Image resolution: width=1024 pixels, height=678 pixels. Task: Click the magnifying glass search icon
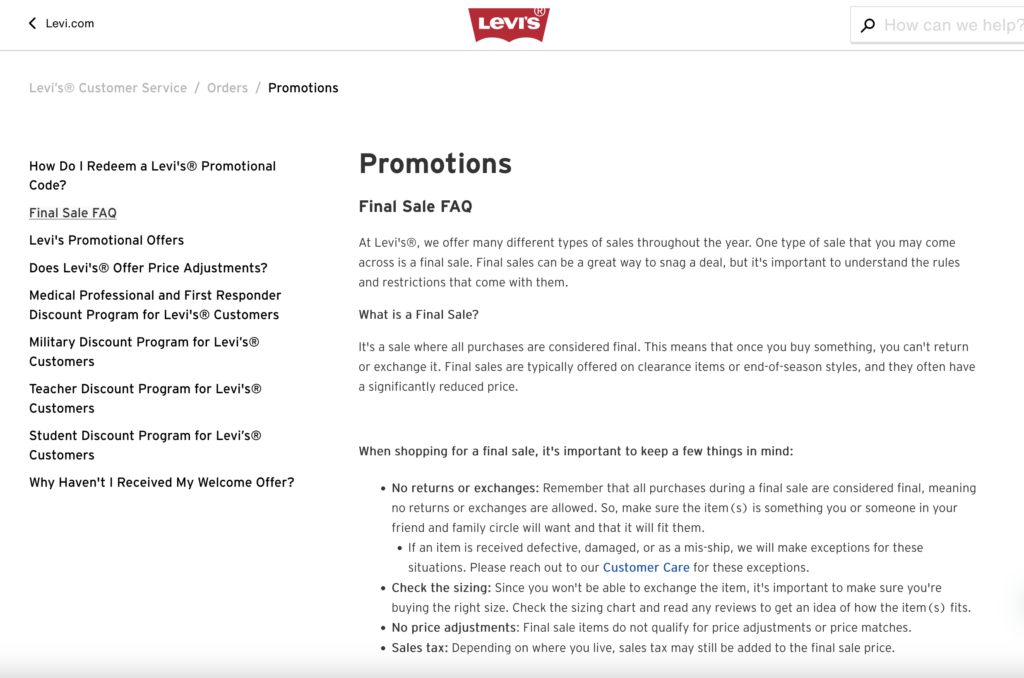tap(866, 24)
